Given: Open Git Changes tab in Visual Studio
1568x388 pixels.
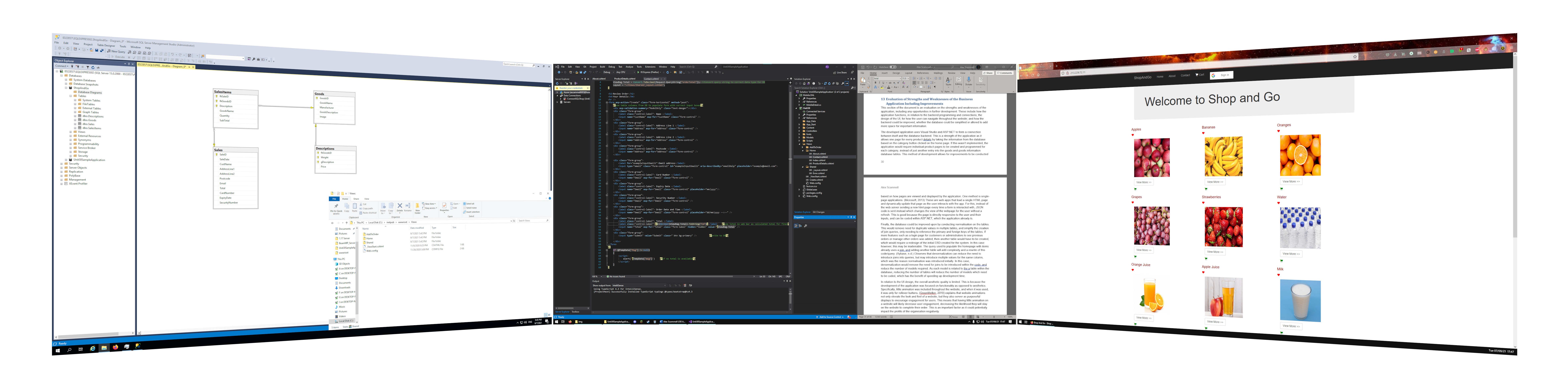Looking at the screenshot, I should tap(819, 212).
